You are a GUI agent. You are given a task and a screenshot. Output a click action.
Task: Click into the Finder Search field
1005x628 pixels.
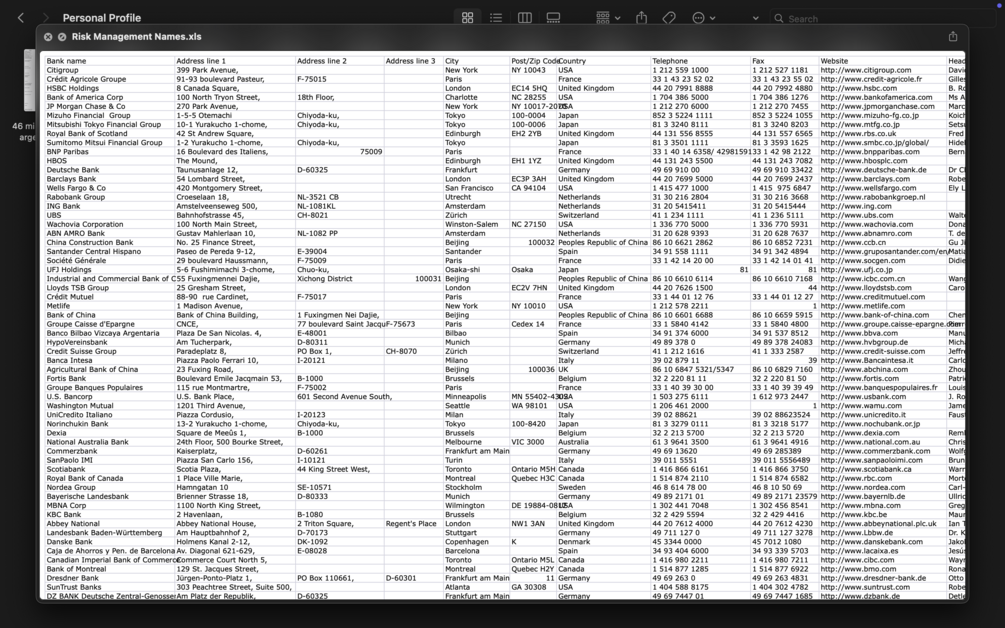click(x=881, y=19)
